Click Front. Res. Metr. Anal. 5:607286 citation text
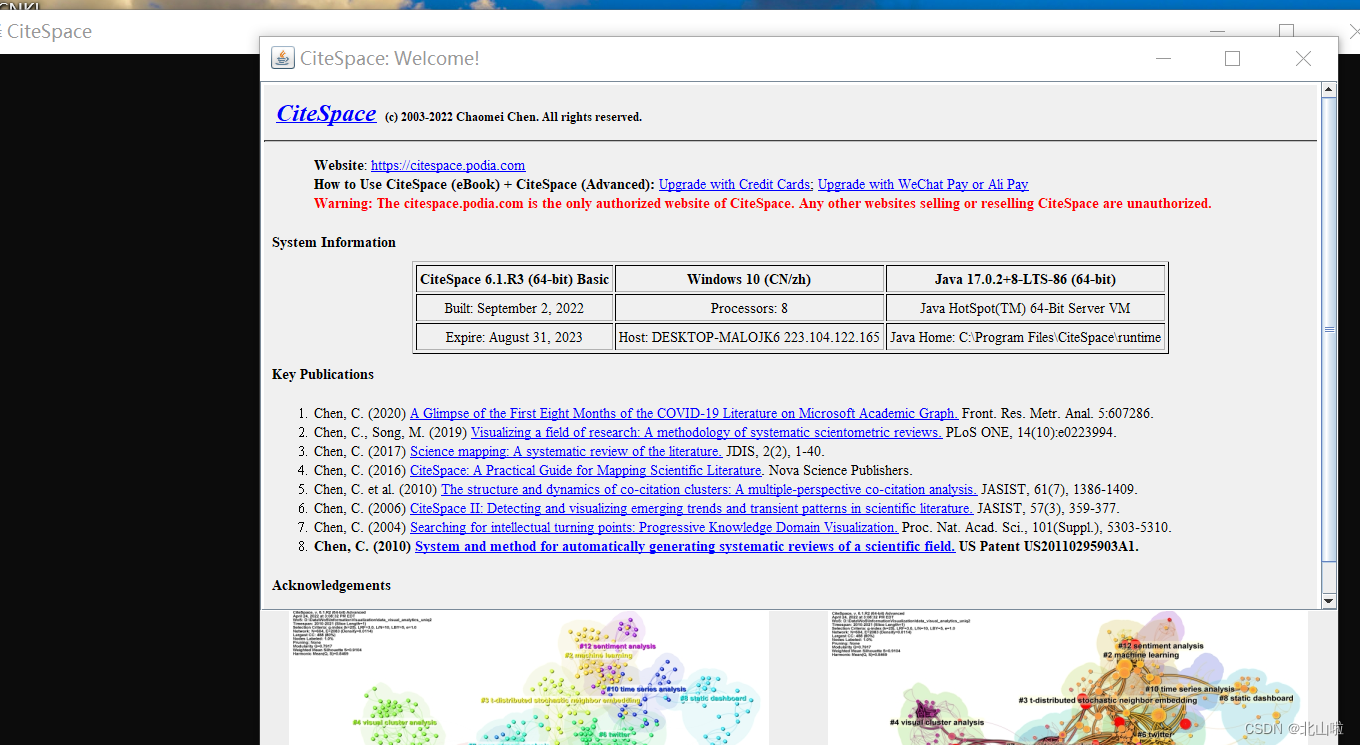 click(1057, 413)
